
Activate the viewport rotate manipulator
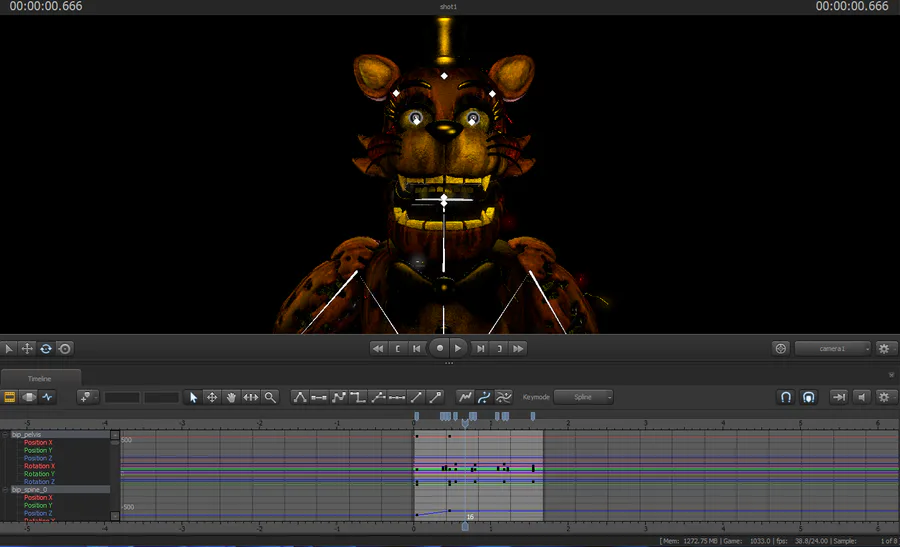tap(46, 348)
